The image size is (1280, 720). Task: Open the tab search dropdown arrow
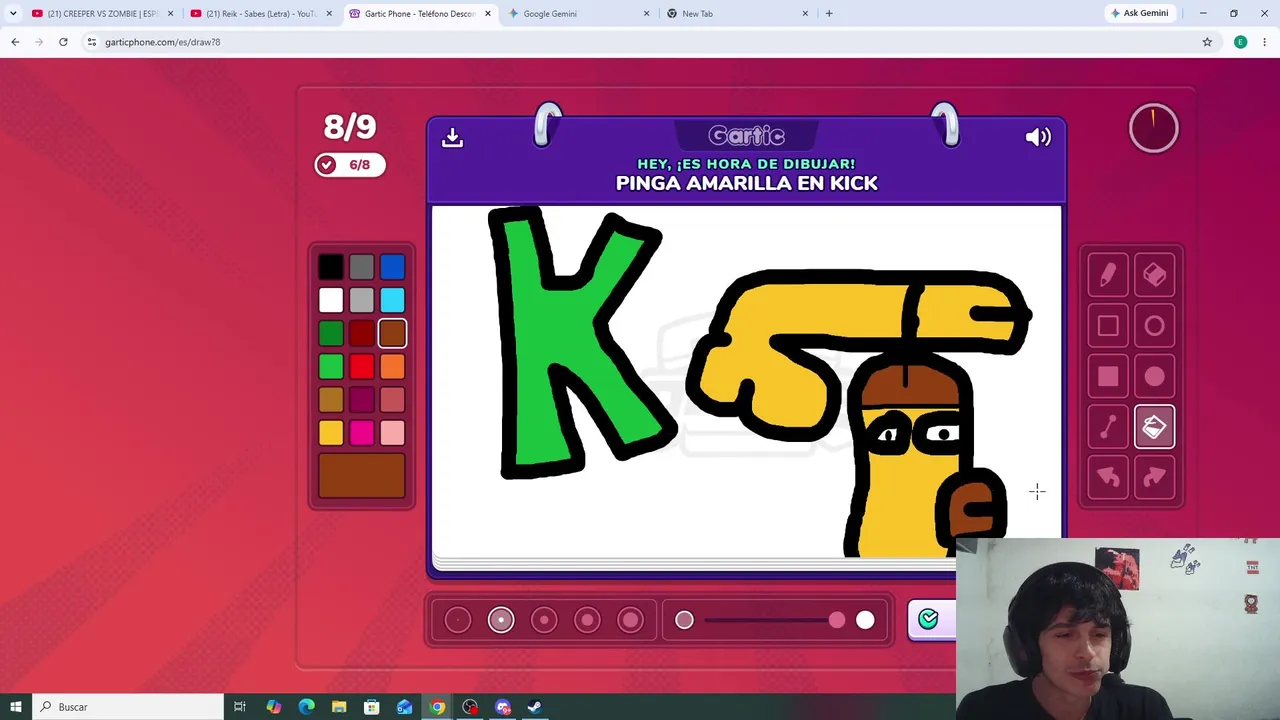pyautogui.click(x=13, y=14)
